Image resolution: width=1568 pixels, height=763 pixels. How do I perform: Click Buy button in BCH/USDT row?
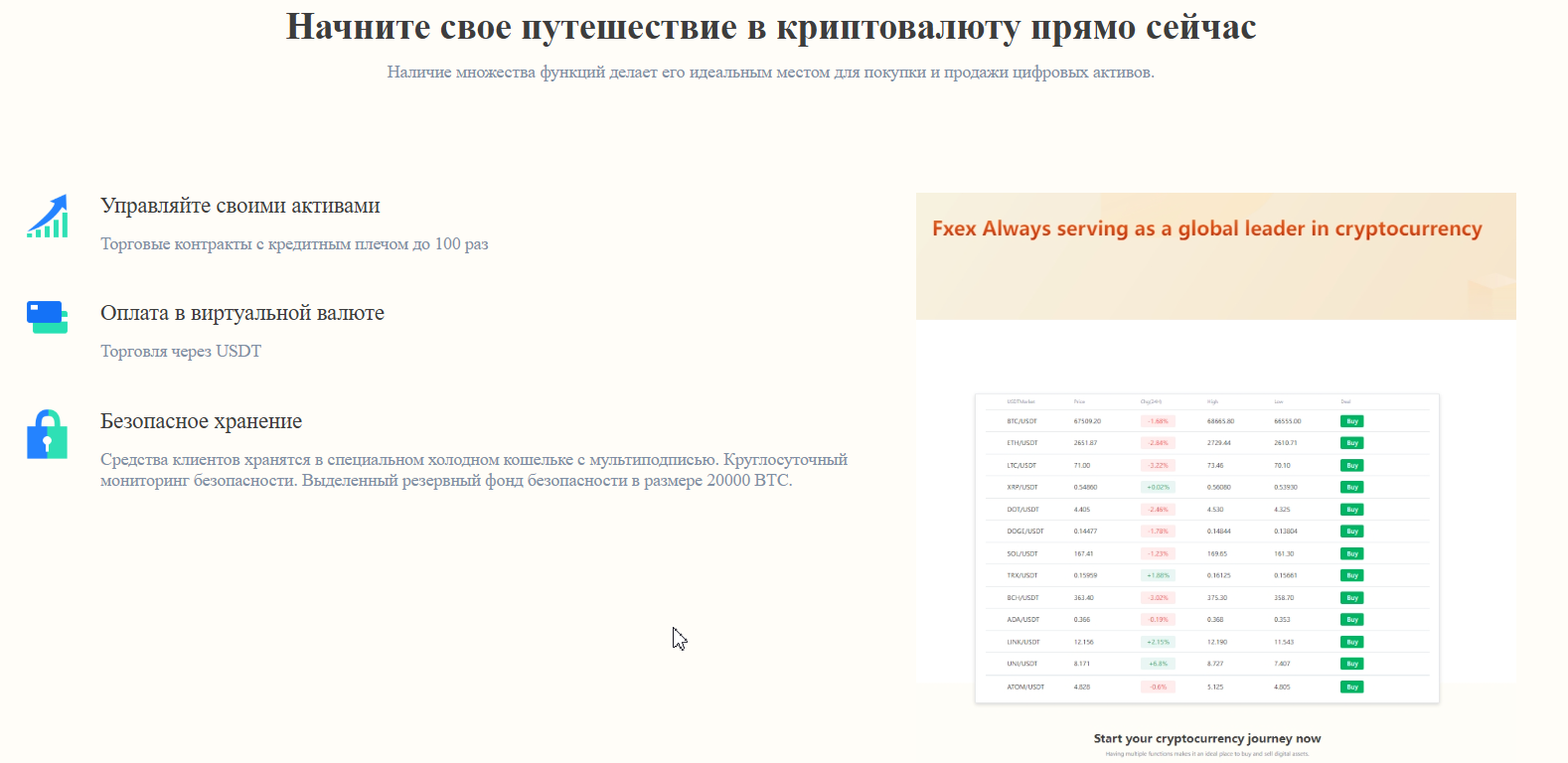pos(1351,598)
